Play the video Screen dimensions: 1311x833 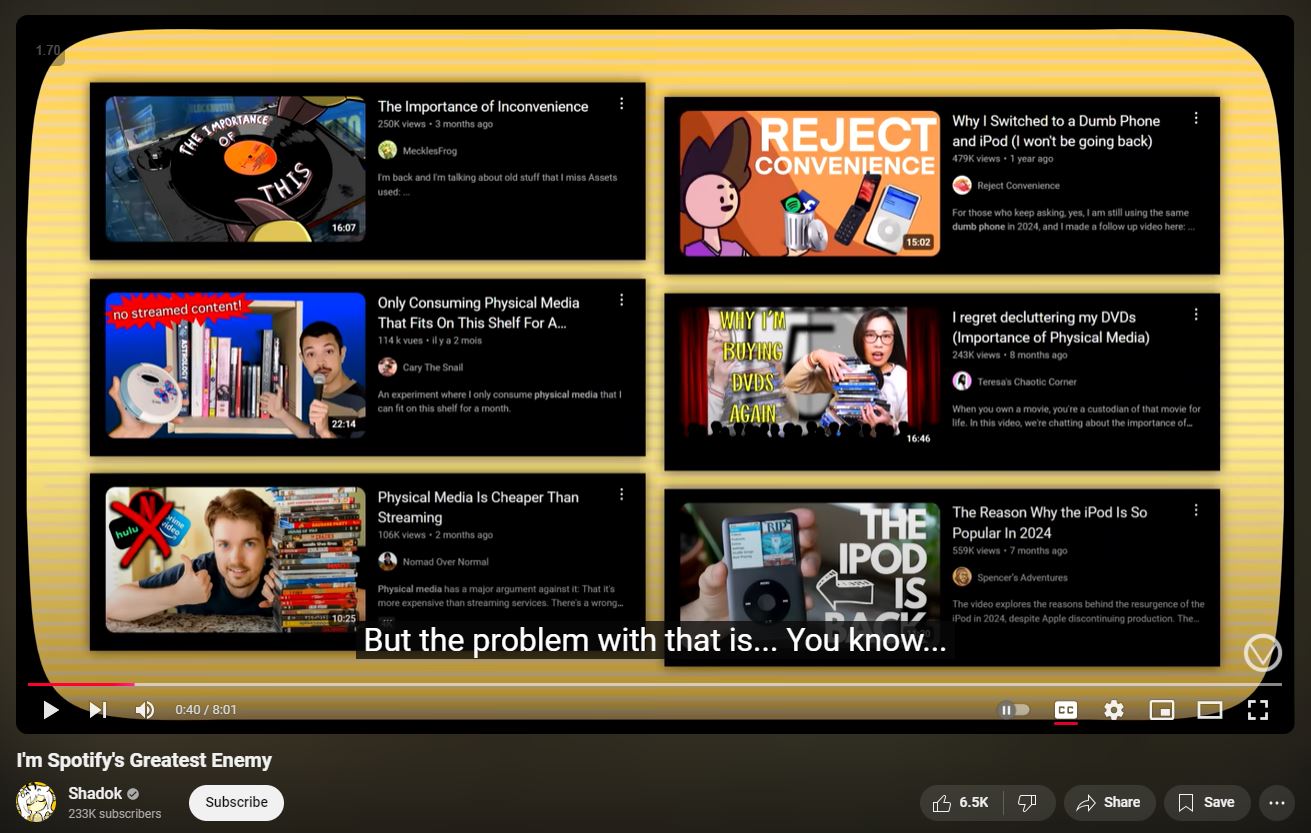(50, 710)
